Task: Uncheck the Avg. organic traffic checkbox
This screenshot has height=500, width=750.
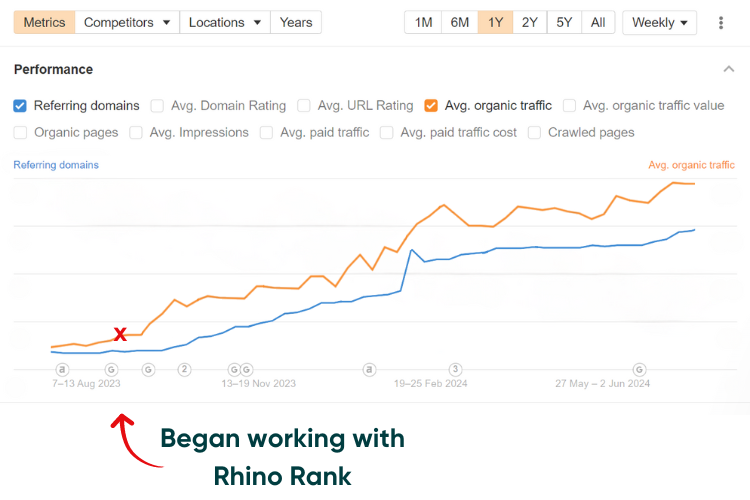Action: pos(431,106)
